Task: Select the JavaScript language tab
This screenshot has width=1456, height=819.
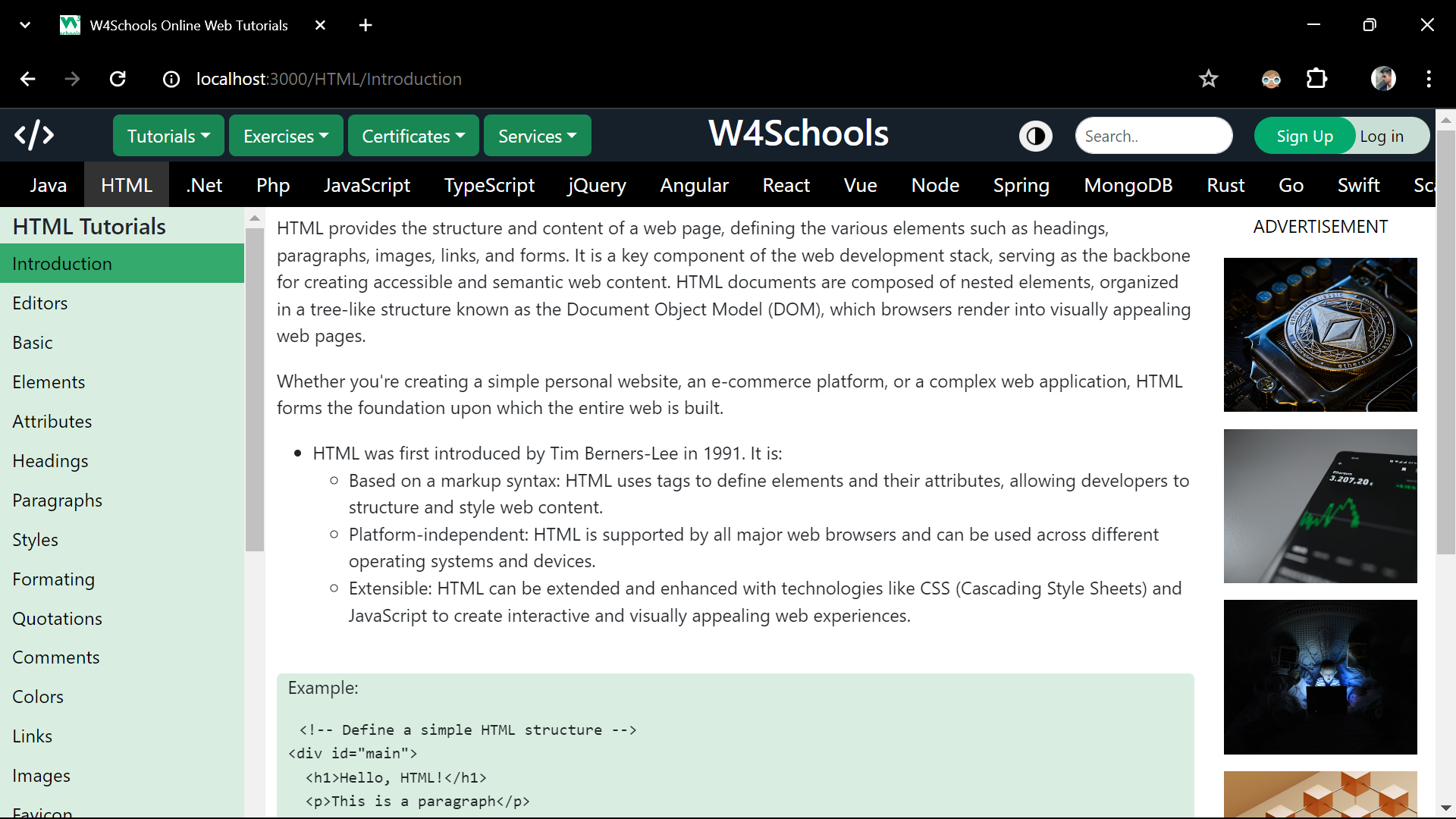Action: [367, 185]
